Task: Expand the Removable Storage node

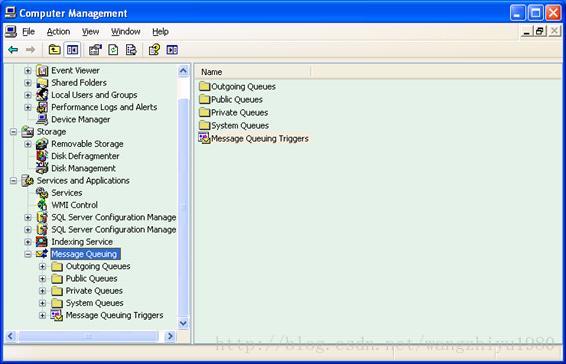Action: 27,144
